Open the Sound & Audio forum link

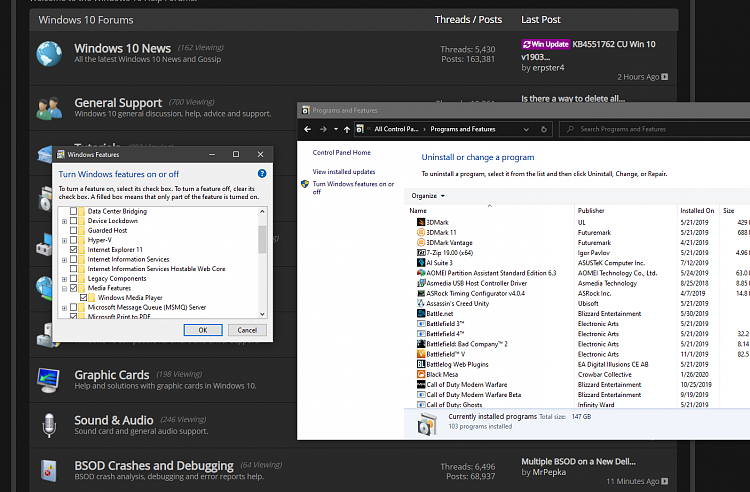click(114, 420)
